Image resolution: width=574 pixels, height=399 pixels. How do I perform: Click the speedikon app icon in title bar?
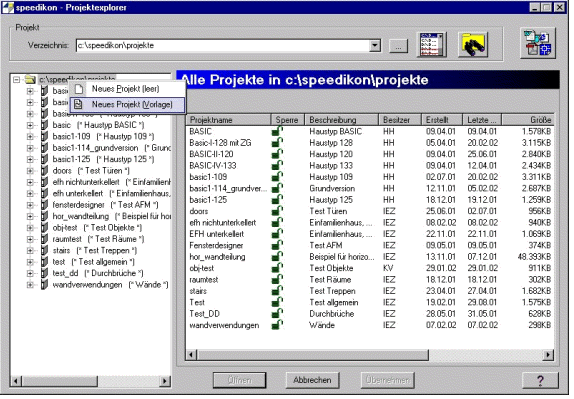pos(8,7)
